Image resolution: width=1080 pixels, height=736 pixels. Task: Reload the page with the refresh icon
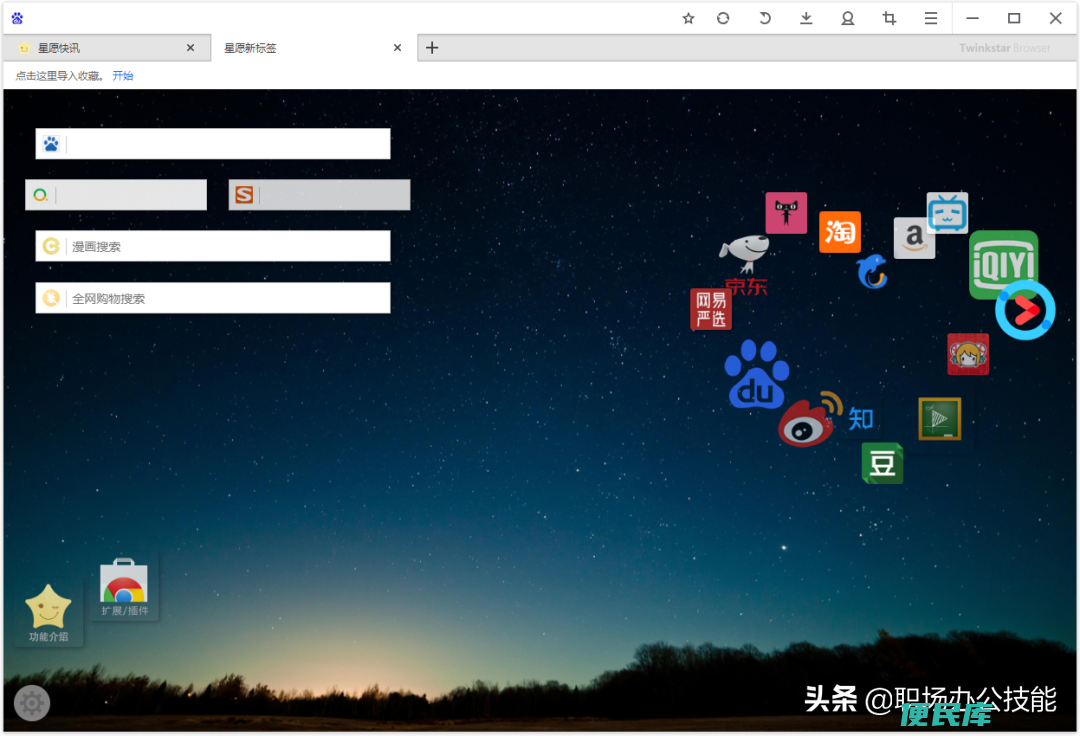pyautogui.click(x=723, y=19)
